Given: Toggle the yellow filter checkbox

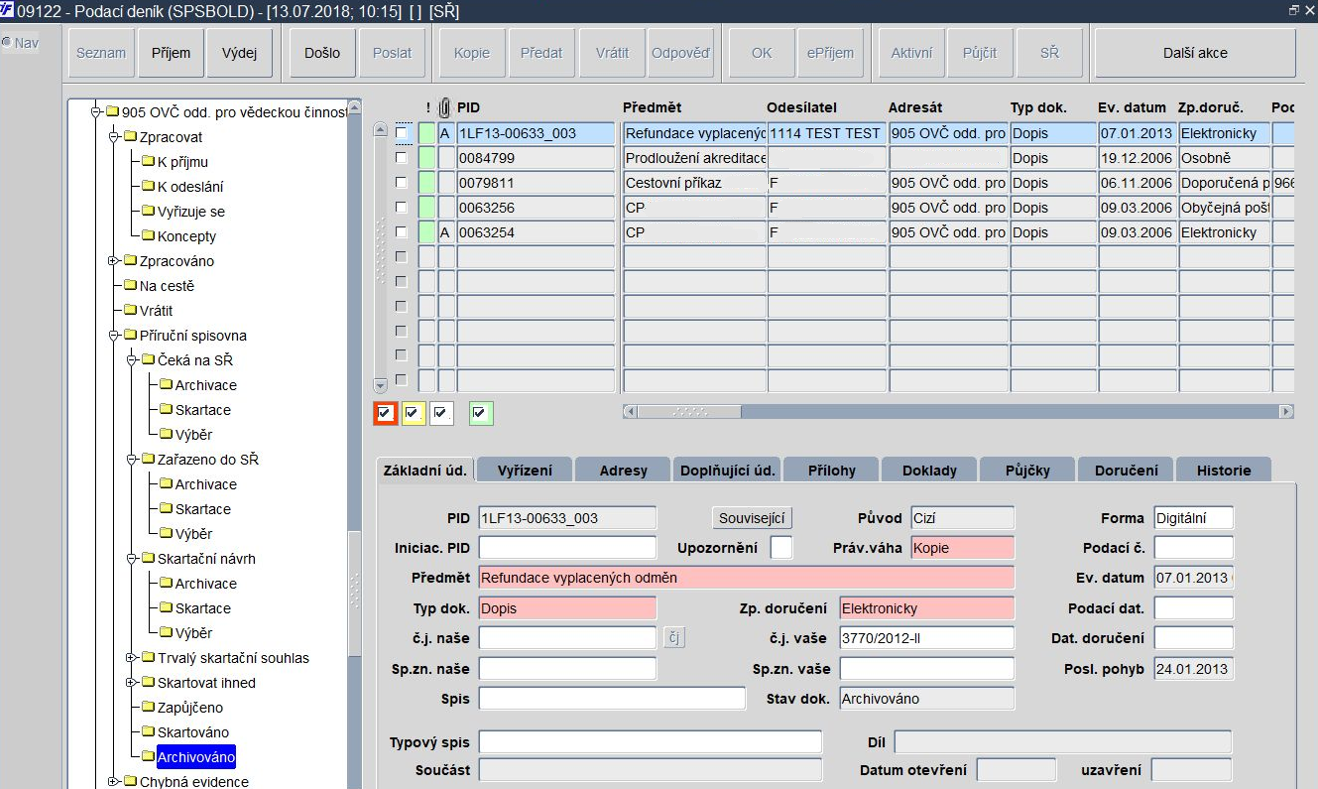Looking at the screenshot, I should (413, 412).
